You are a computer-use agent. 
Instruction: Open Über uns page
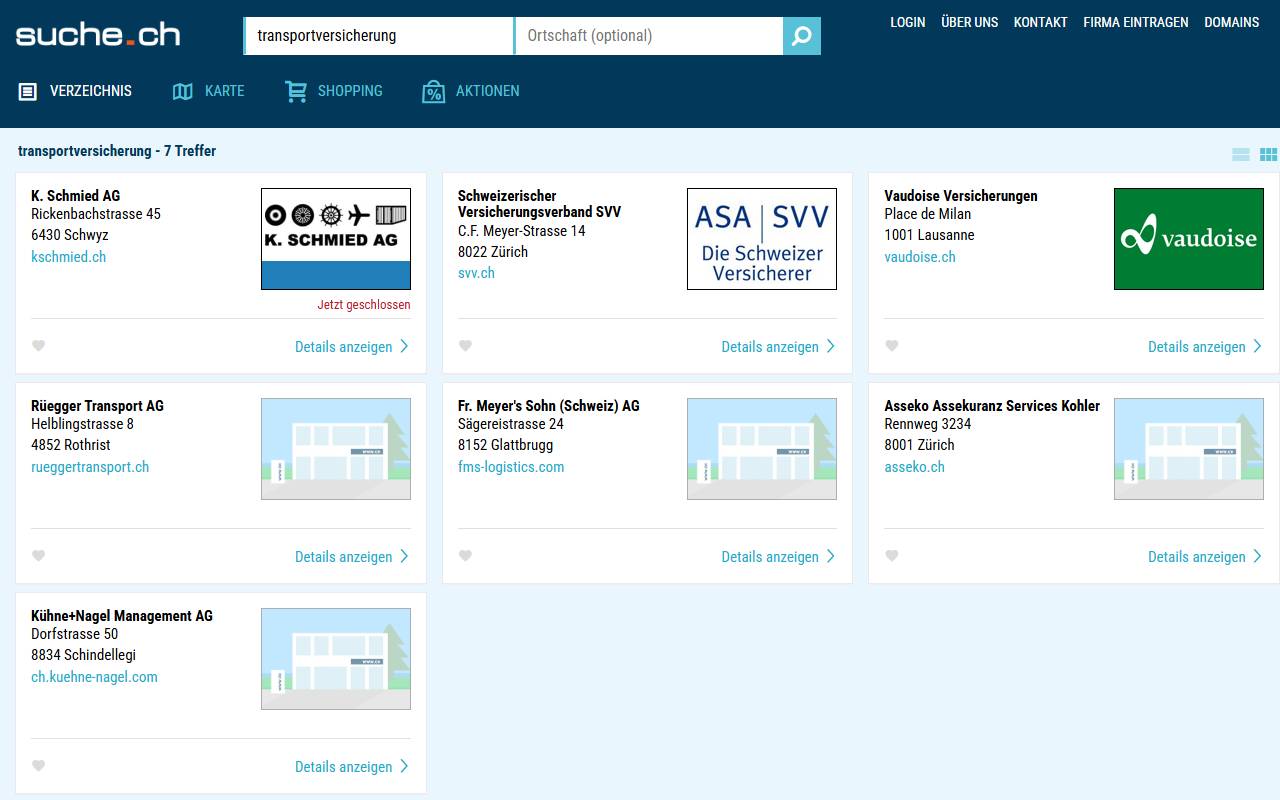click(x=969, y=22)
